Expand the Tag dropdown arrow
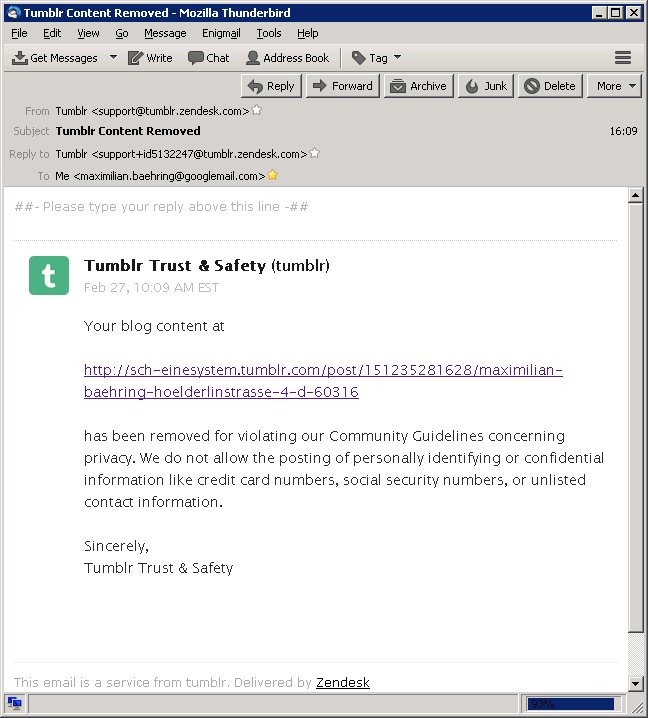Image resolution: width=648 pixels, height=718 pixels. (x=398, y=58)
